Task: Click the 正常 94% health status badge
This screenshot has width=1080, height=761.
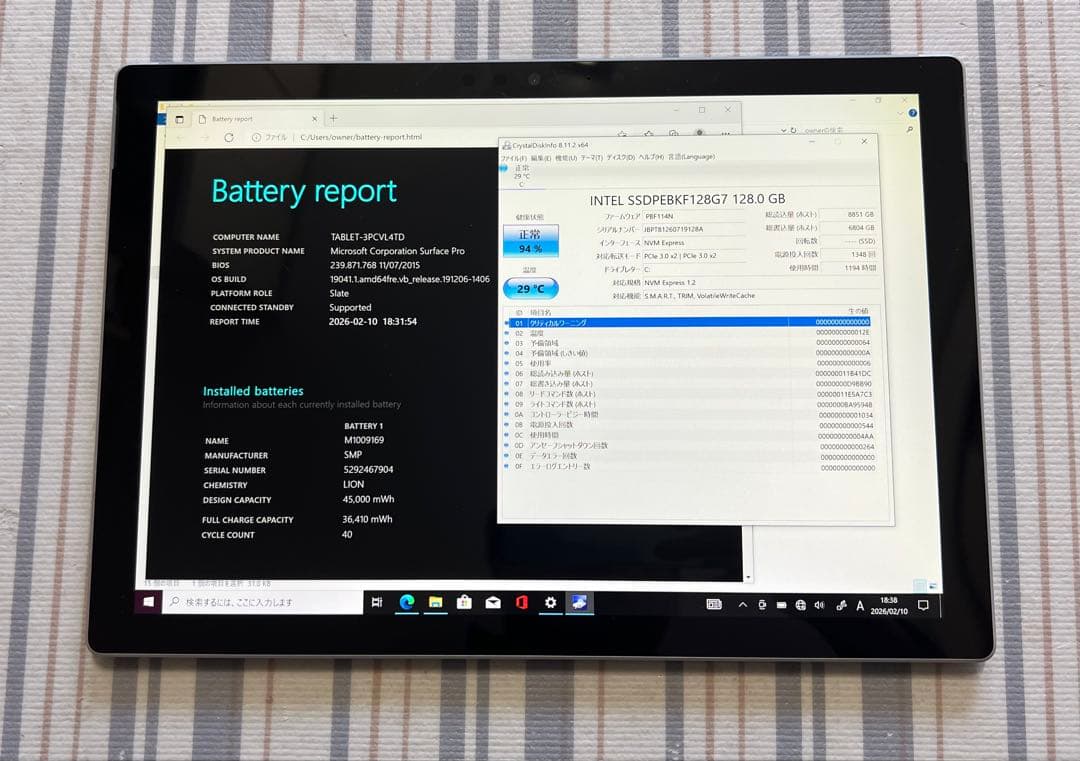Action: point(529,240)
